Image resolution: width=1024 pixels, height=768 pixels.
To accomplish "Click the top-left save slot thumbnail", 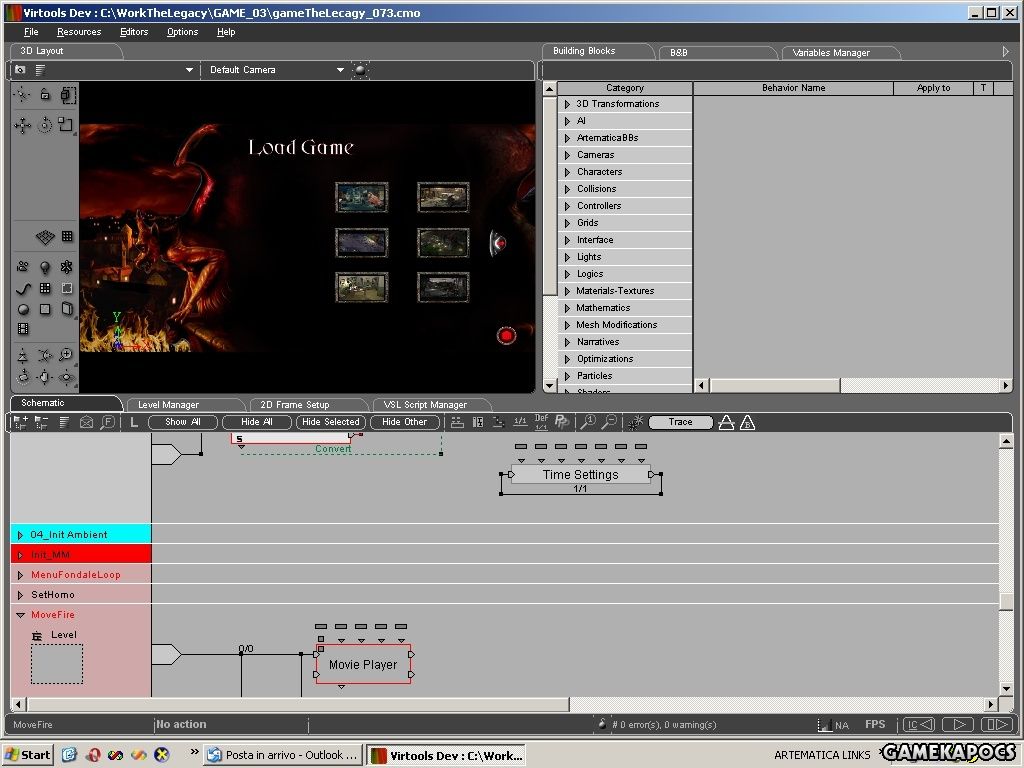I will tap(362, 197).
